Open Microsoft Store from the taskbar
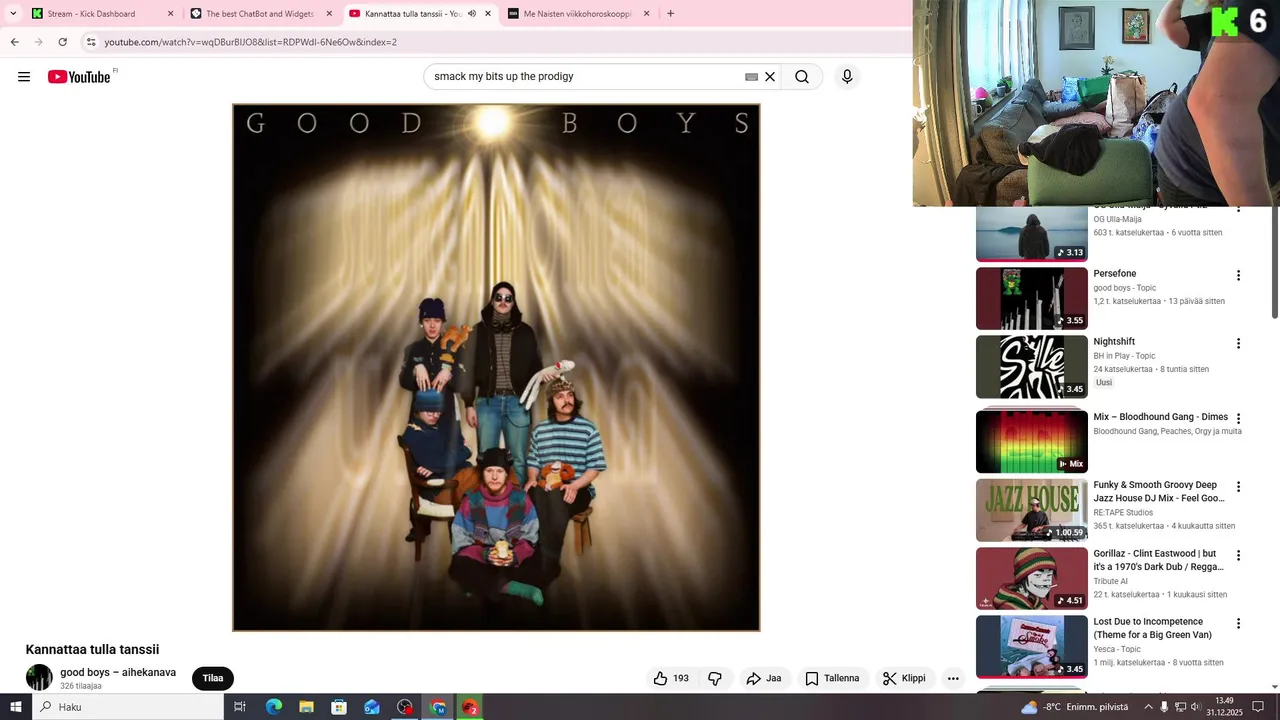This screenshot has height=720, width=1280. tap(339, 707)
